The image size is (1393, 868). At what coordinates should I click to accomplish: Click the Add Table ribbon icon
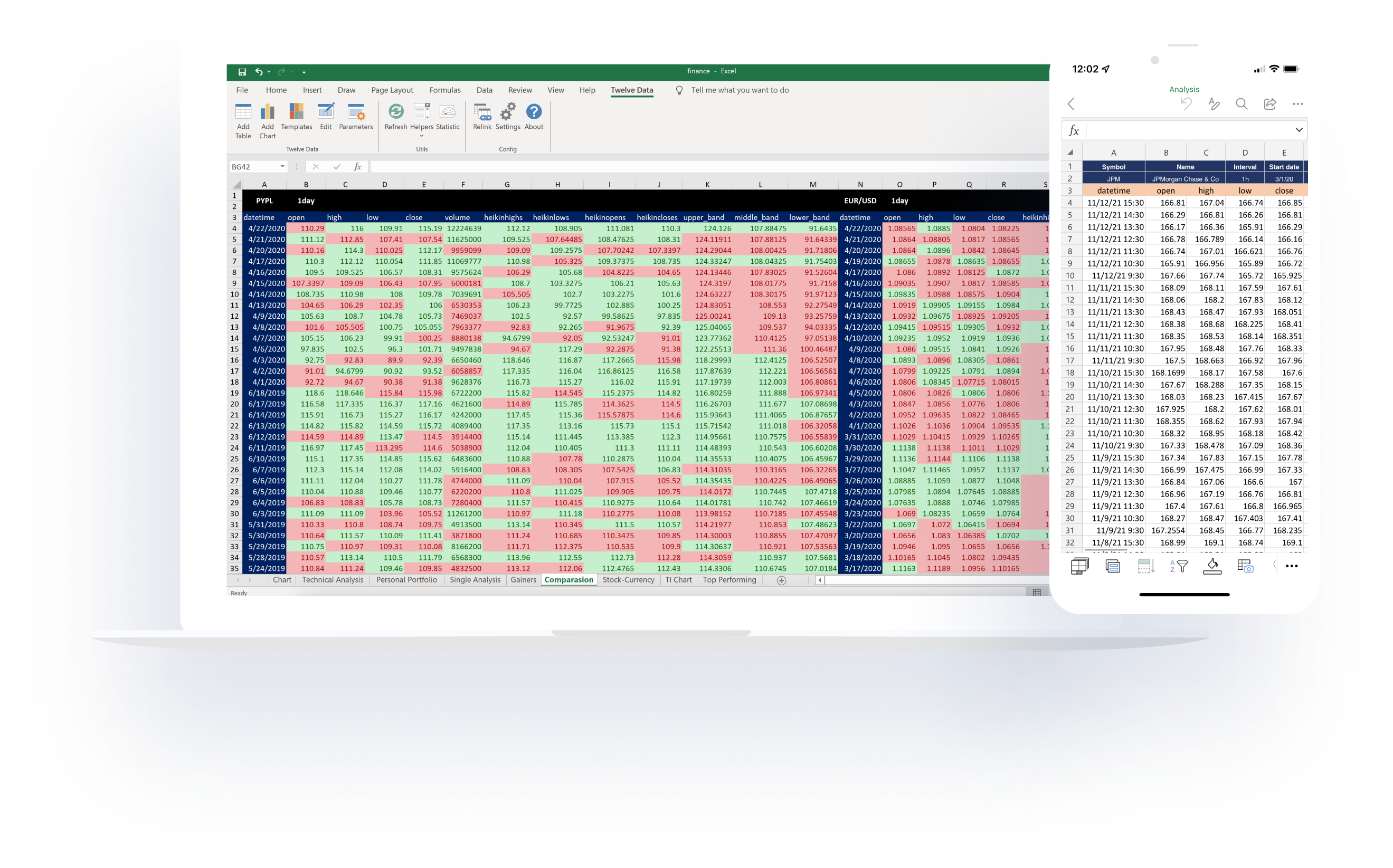pyautogui.click(x=243, y=113)
